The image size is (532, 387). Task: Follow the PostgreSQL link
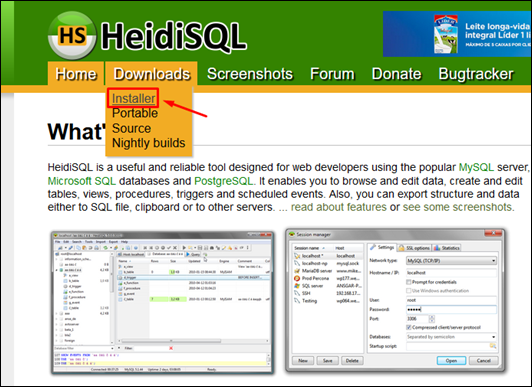point(224,181)
